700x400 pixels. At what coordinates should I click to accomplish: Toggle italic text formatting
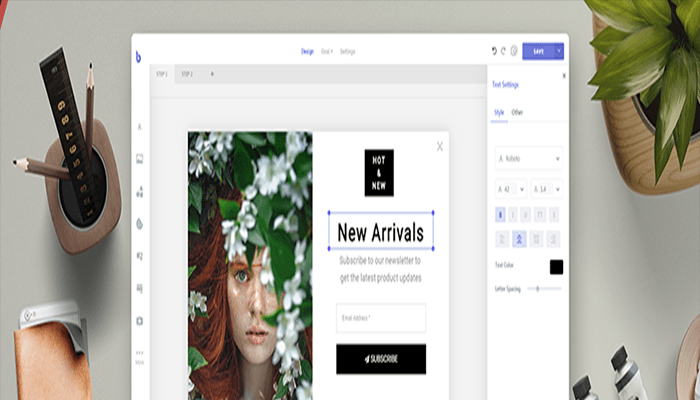tap(513, 213)
